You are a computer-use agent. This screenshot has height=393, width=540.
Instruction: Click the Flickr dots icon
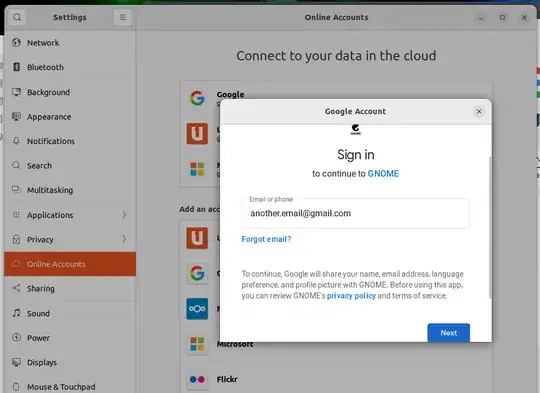point(197,379)
